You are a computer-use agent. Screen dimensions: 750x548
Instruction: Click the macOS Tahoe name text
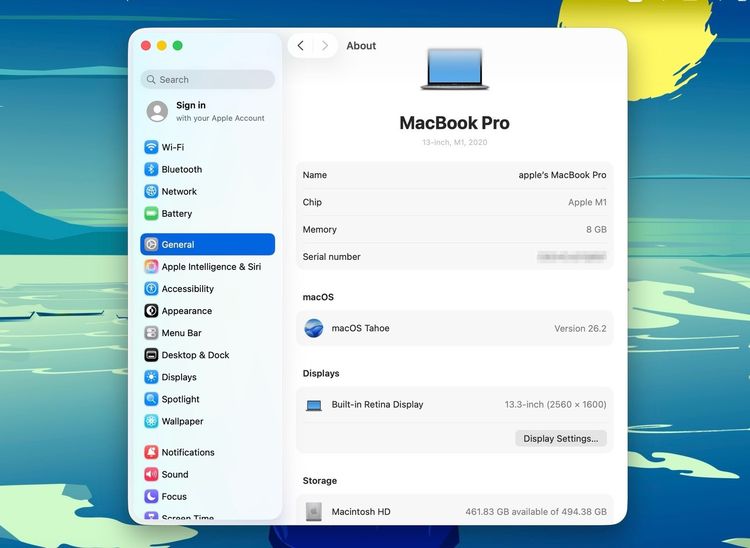click(360, 329)
